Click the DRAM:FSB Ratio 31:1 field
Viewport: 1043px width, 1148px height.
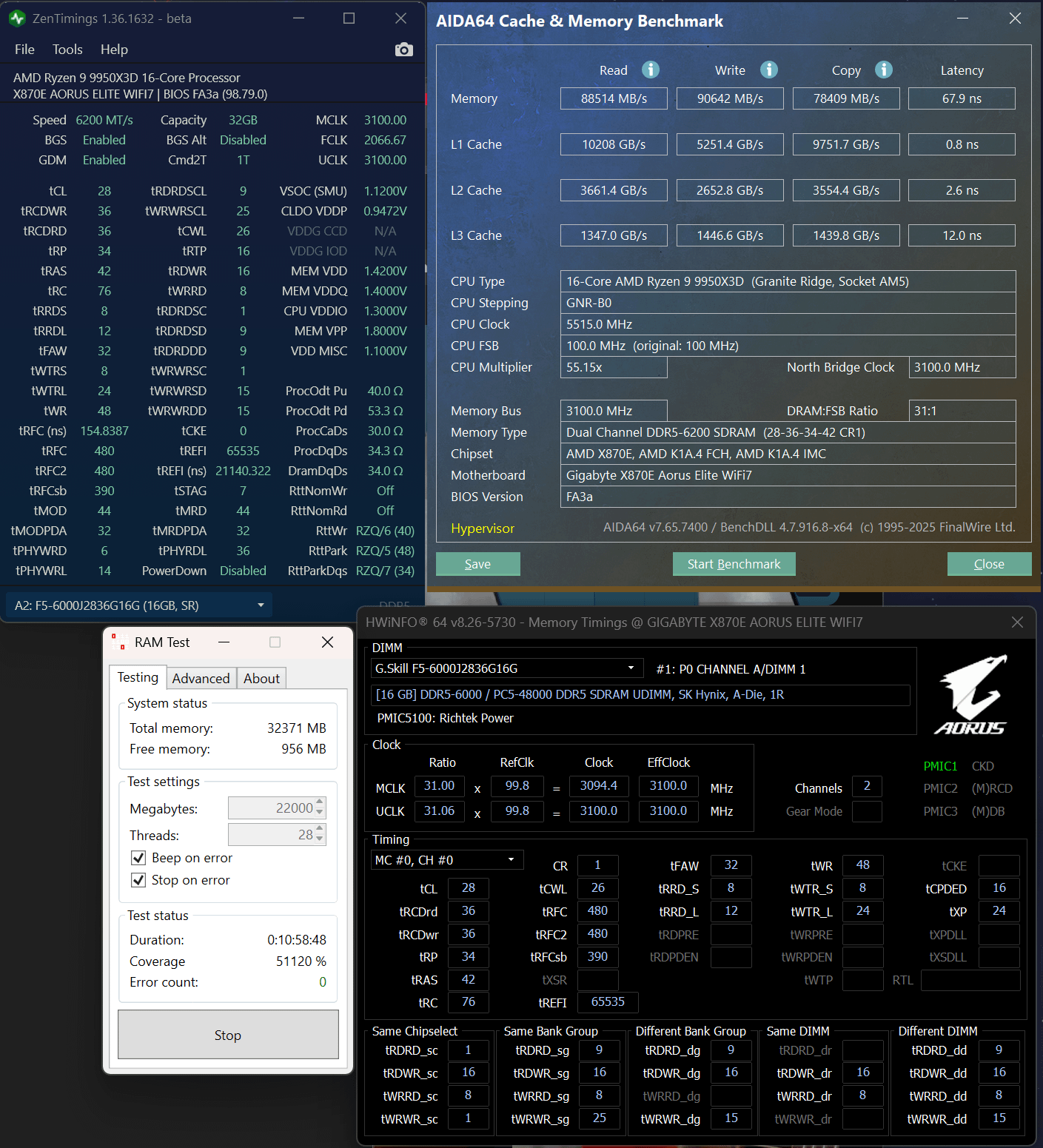[x=962, y=411]
